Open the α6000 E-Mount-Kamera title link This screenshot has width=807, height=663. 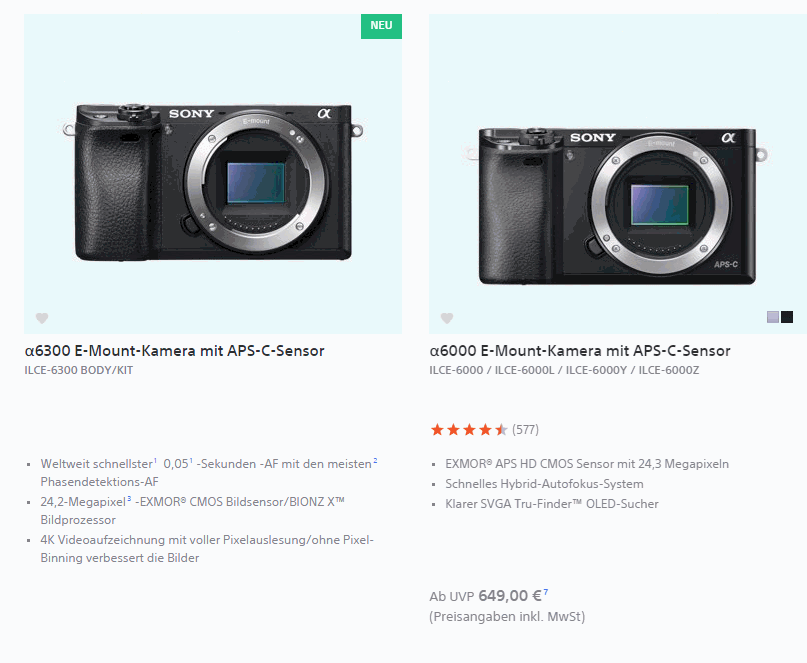[579, 351]
